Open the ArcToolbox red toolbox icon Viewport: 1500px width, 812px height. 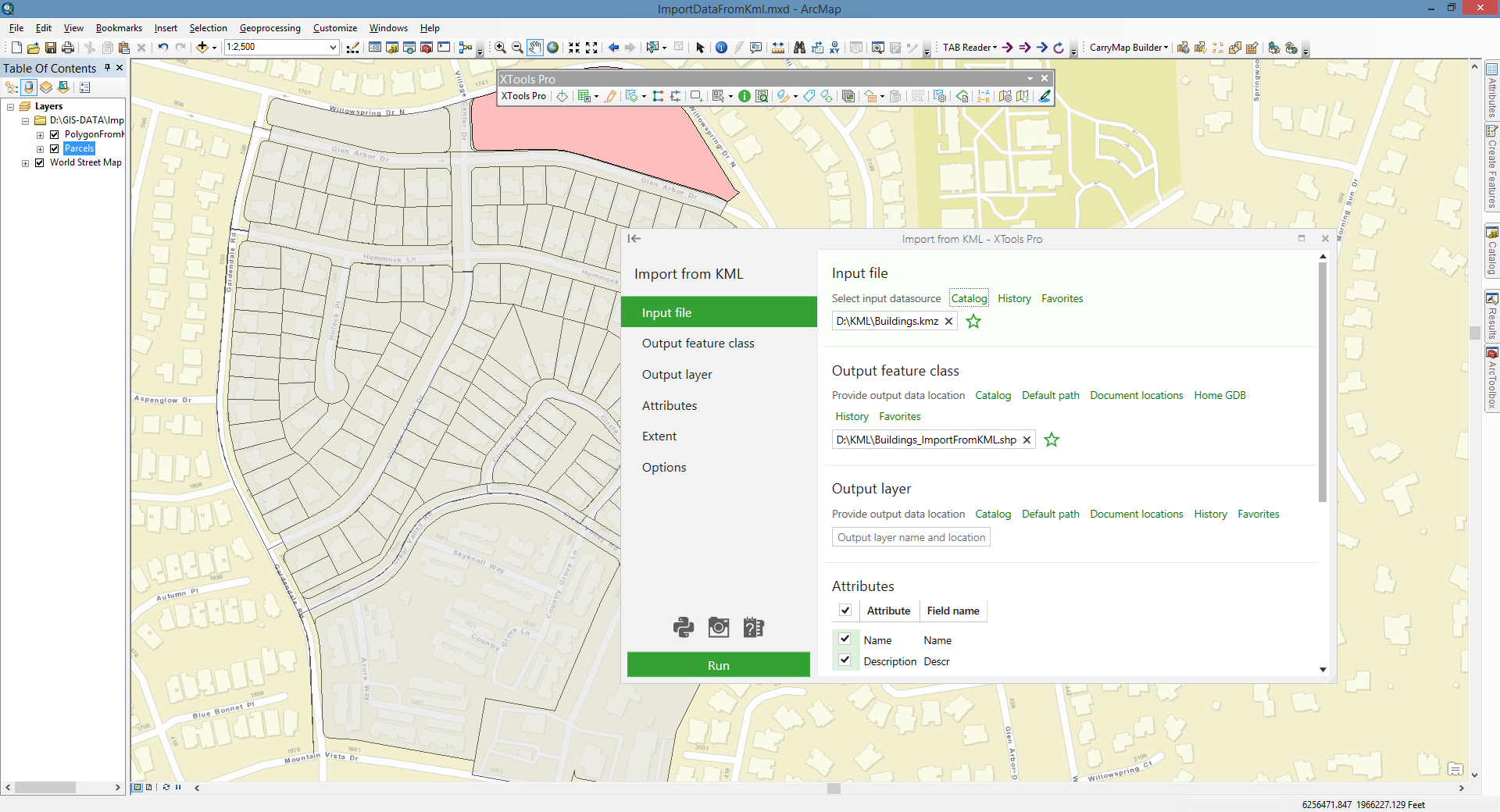coord(427,48)
